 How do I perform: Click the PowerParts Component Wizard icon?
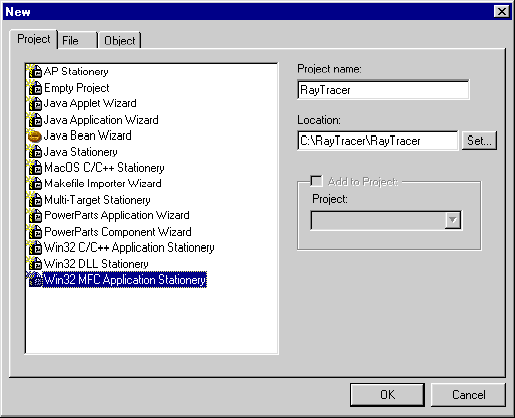pos(34,232)
